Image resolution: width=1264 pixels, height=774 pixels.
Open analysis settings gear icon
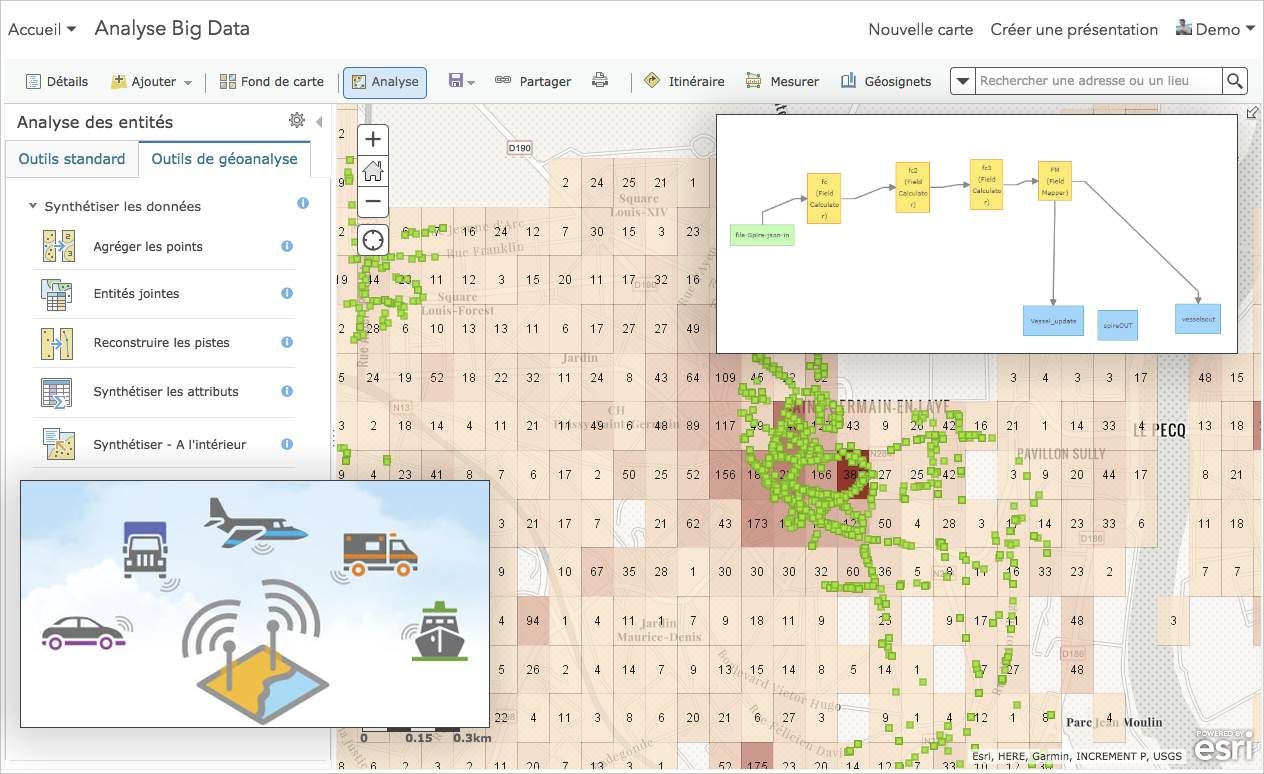296,121
